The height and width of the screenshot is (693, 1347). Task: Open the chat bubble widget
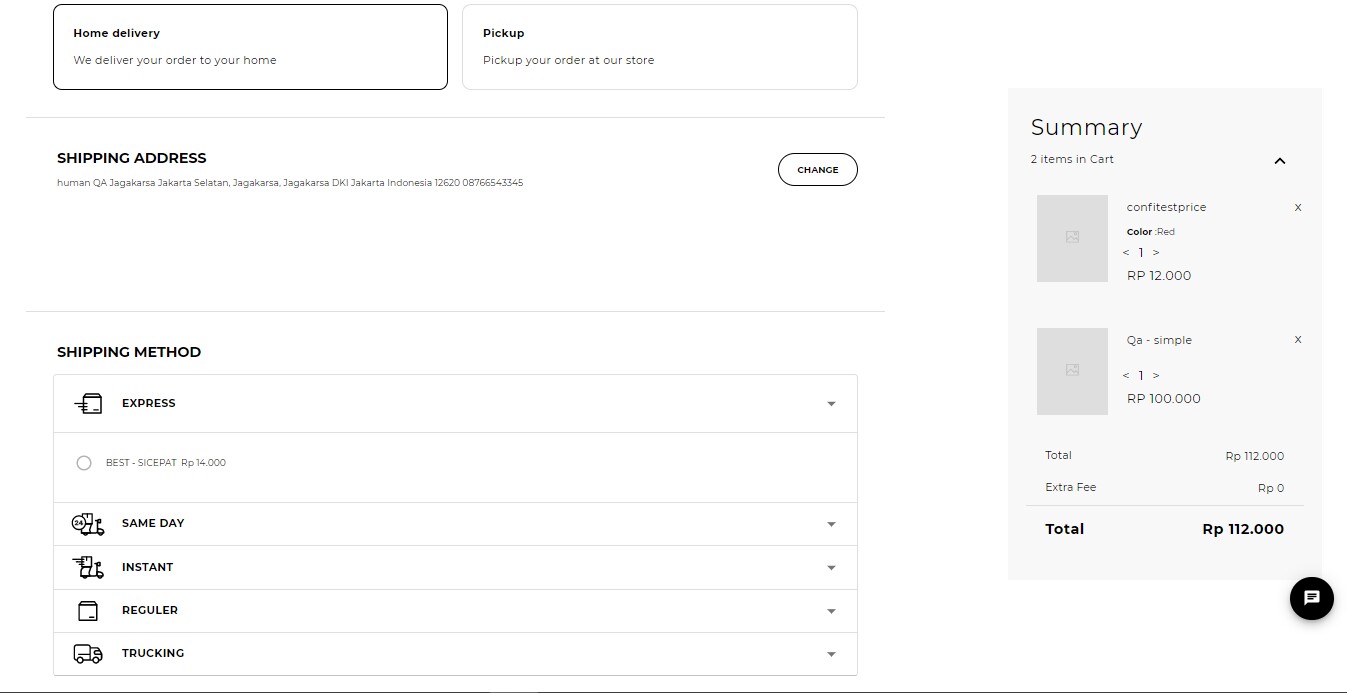[1311, 598]
